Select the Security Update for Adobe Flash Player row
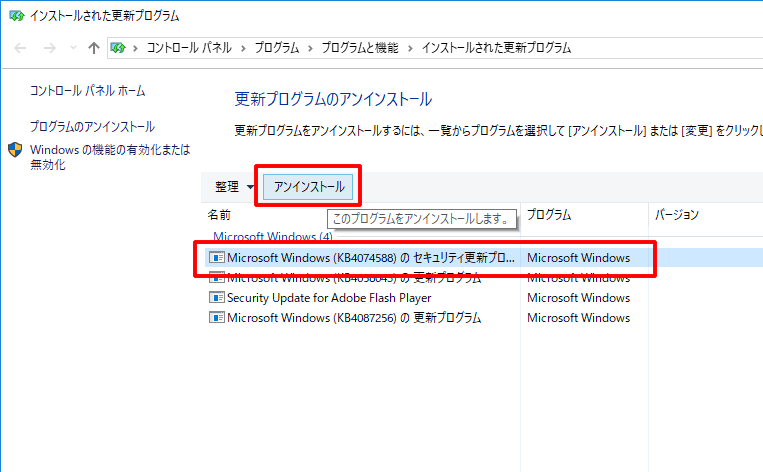Viewport: 763px width, 472px height. 329,298
